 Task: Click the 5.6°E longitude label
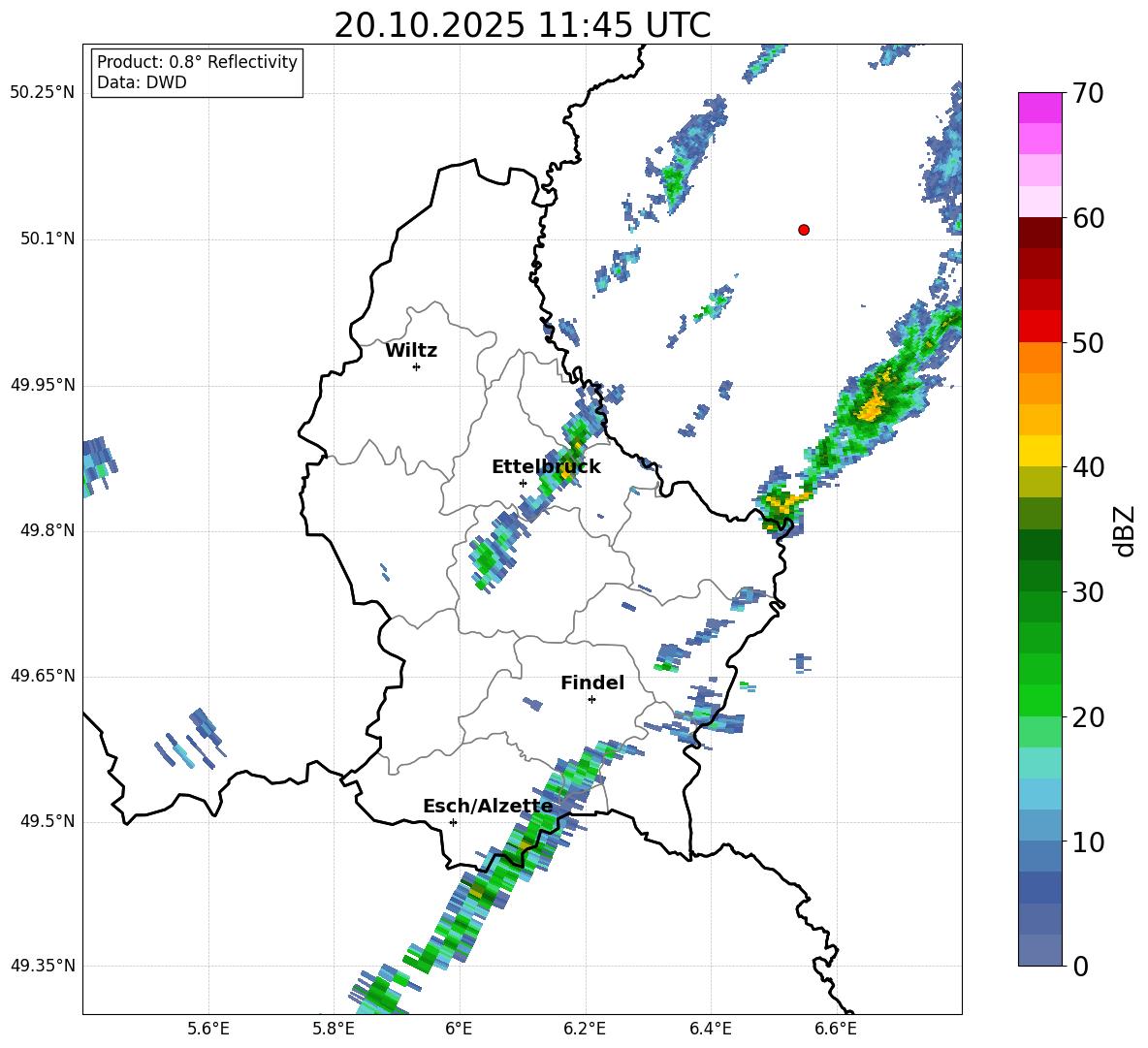pos(208,1029)
